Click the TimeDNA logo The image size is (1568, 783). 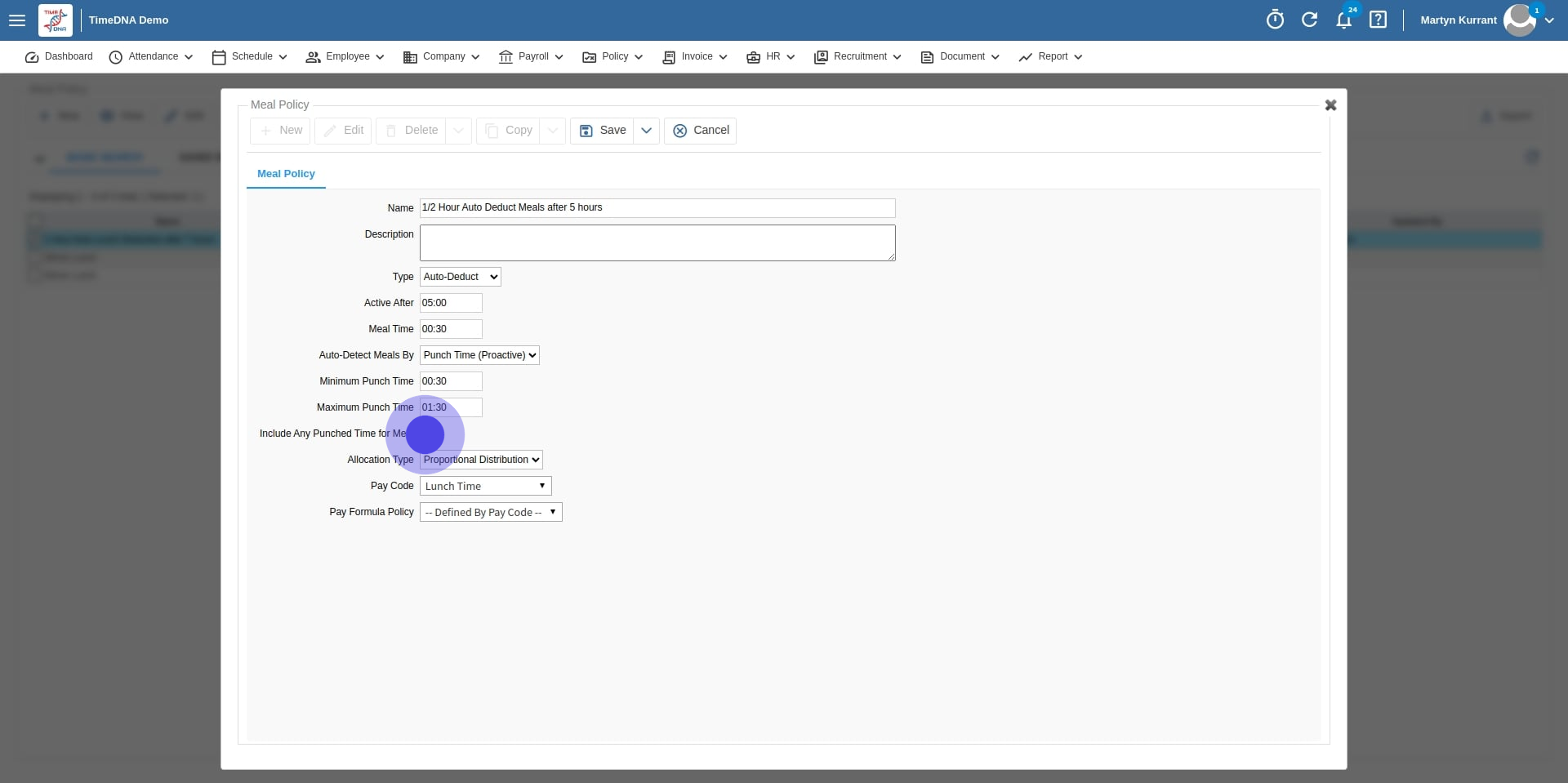[56, 20]
